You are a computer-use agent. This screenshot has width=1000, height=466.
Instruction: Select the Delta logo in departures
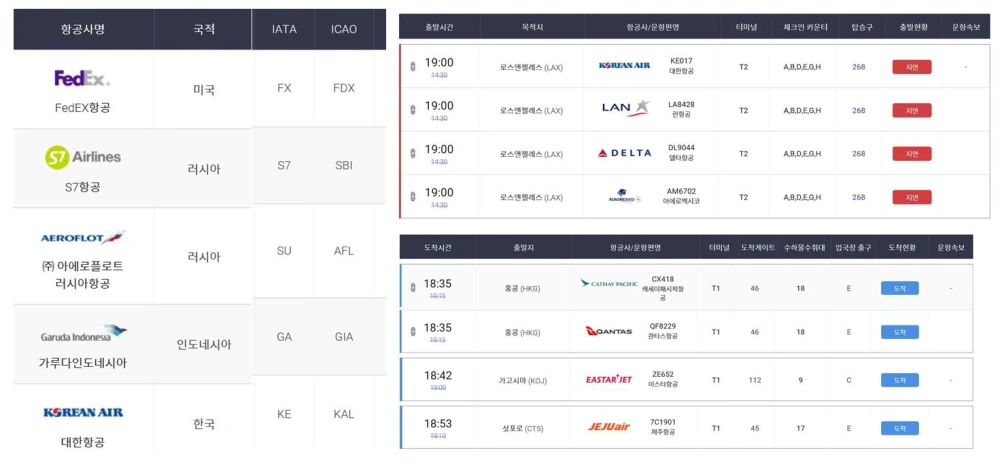click(624, 153)
